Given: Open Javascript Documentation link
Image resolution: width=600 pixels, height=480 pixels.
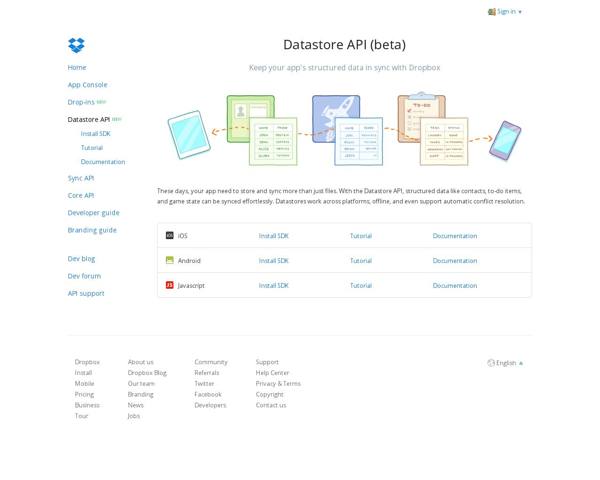Looking at the screenshot, I should coord(455,286).
